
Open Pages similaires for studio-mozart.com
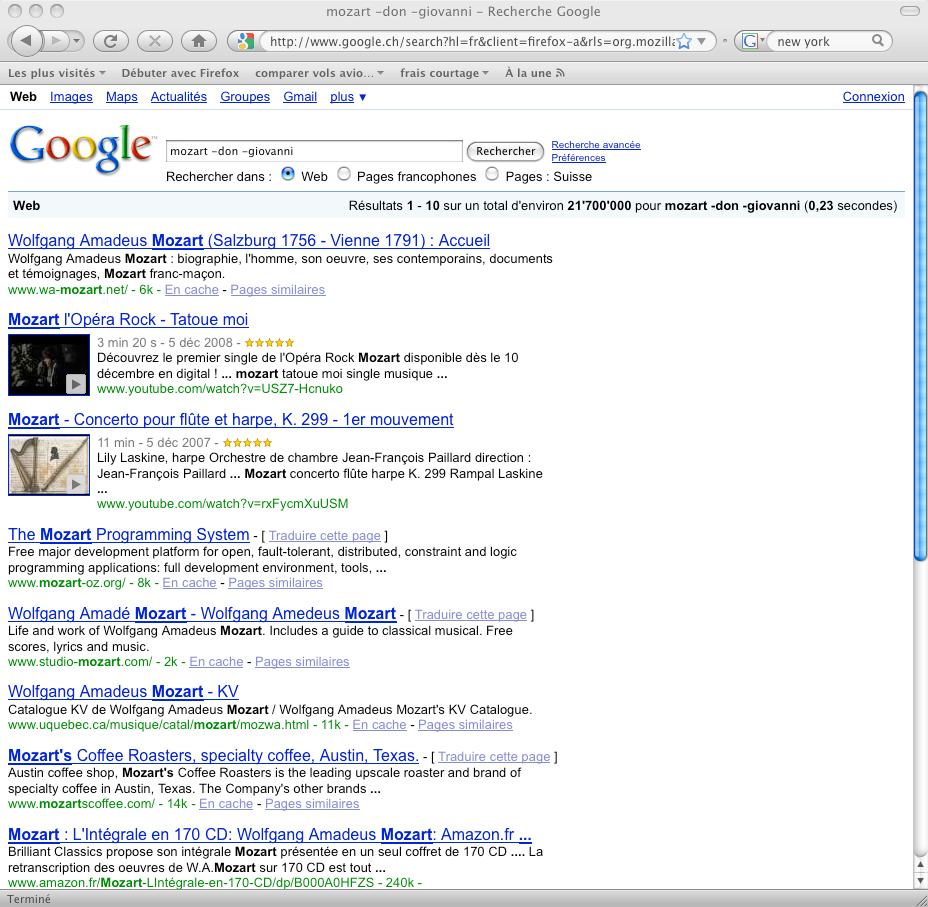(x=302, y=661)
